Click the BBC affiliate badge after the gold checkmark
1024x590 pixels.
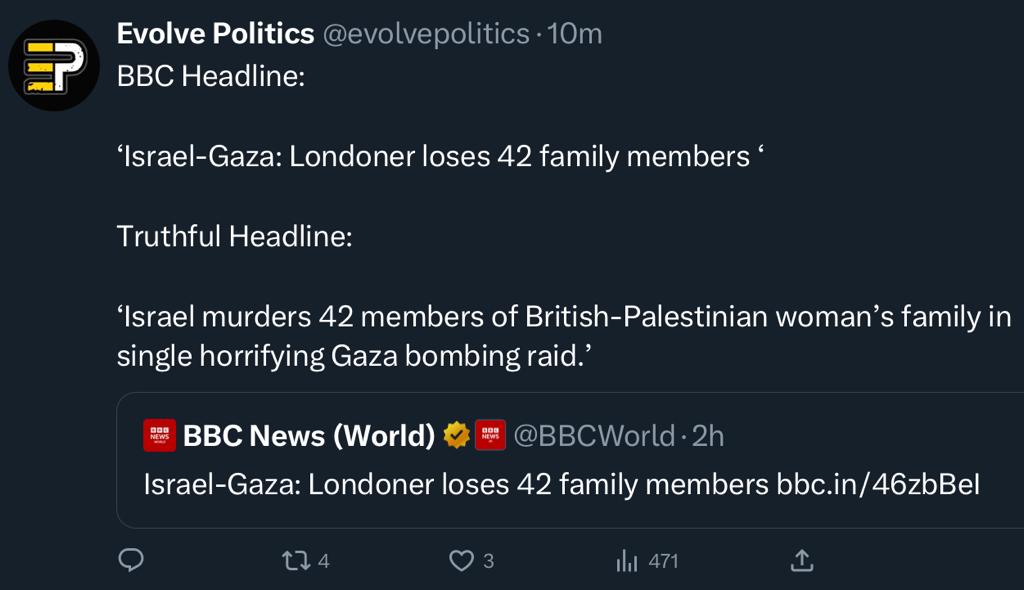(x=489, y=435)
